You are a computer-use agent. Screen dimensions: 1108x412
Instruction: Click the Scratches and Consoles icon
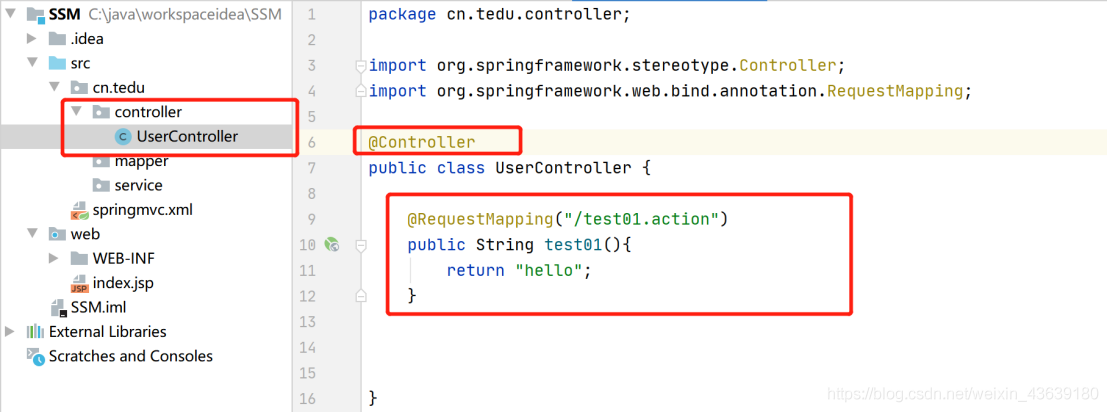point(35,356)
